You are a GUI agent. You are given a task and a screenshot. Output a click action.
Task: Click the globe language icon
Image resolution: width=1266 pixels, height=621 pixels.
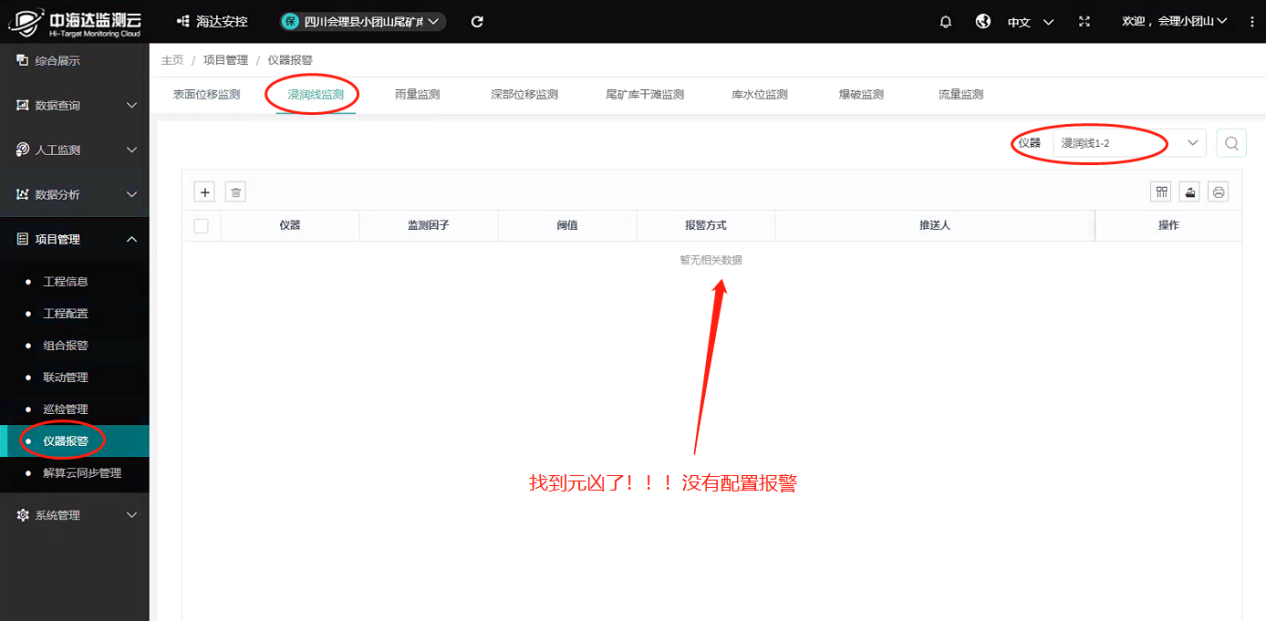[983, 21]
